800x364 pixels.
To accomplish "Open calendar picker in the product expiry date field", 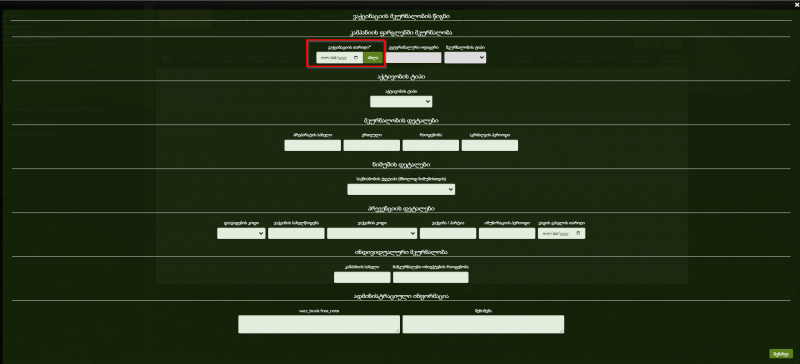I will tap(578, 233).
